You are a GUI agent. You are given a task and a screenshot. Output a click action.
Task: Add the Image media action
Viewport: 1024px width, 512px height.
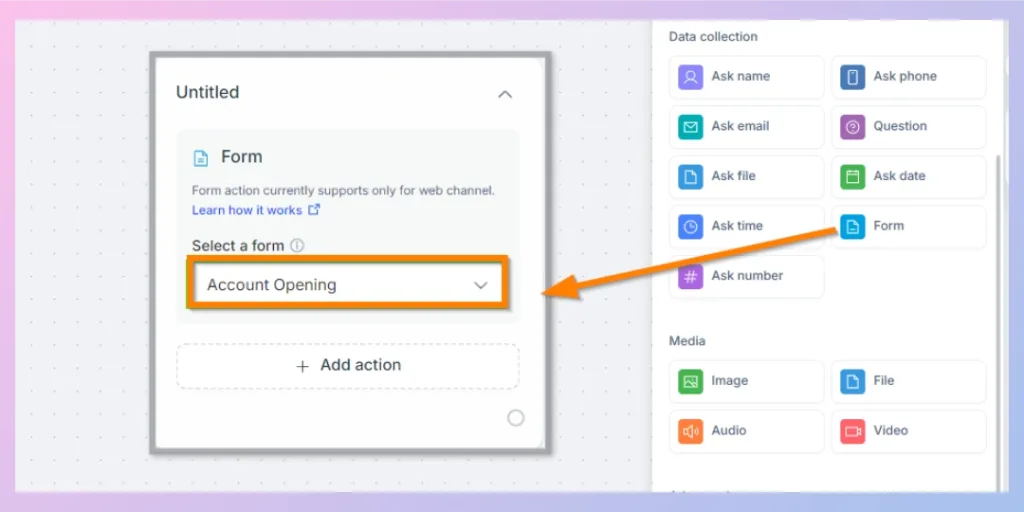pyautogui.click(x=746, y=381)
